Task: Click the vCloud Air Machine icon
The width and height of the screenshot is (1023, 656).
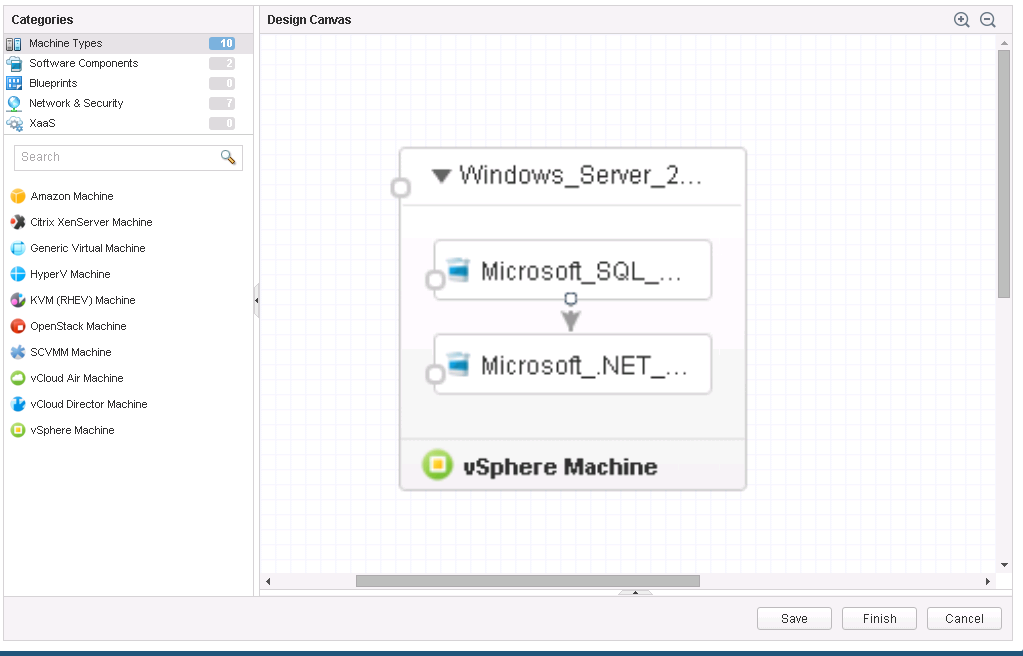Action: click(x=18, y=378)
